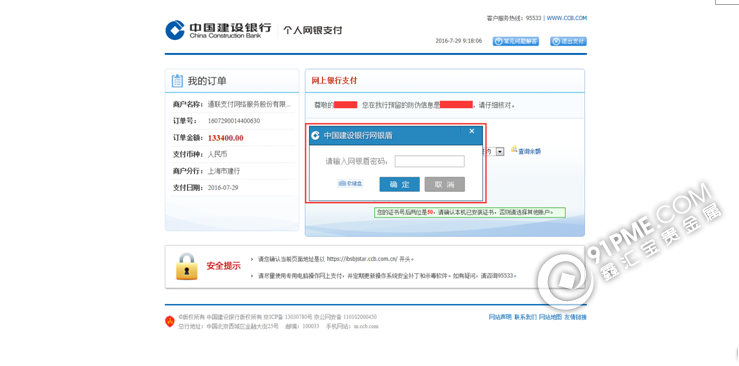Click the gold padlock 安全提示 icon
This screenshot has height=366, width=739.
(186, 267)
